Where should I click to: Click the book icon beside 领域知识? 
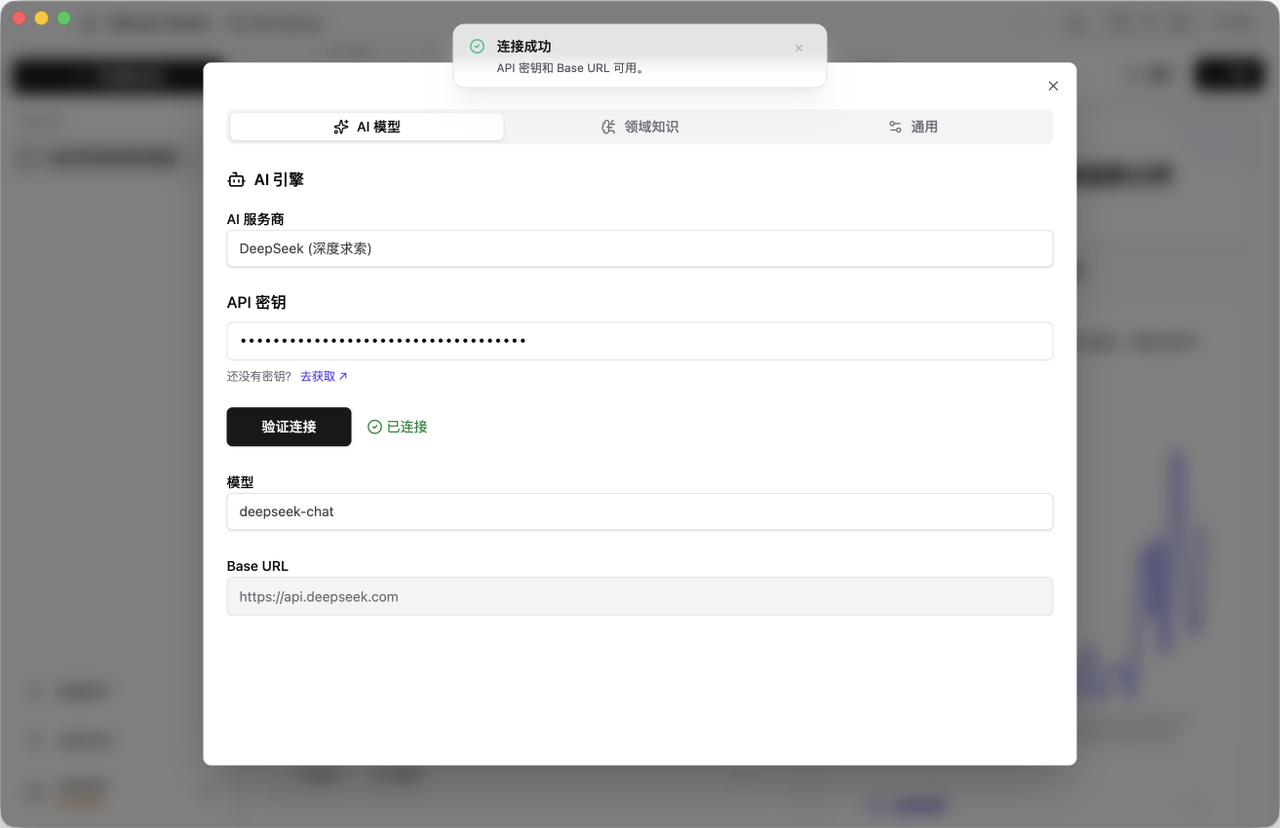pyautogui.click(x=607, y=127)
